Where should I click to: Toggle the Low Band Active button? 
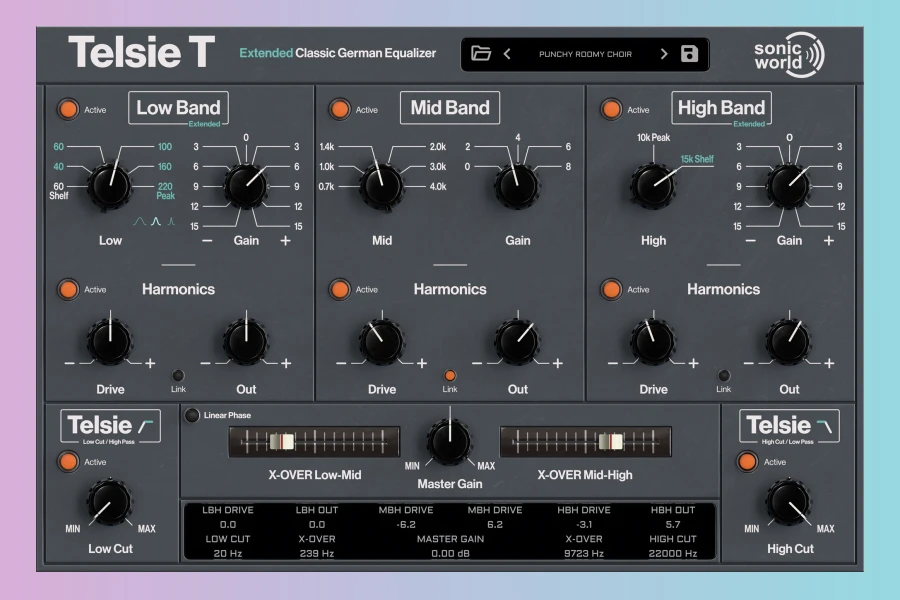pyautogui.click(x=68, y=109)
